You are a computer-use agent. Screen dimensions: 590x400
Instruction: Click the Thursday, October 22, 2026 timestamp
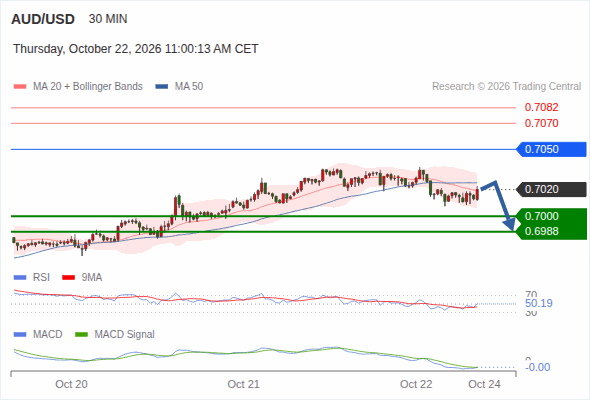pyautogui.click(x=135, y=49)
